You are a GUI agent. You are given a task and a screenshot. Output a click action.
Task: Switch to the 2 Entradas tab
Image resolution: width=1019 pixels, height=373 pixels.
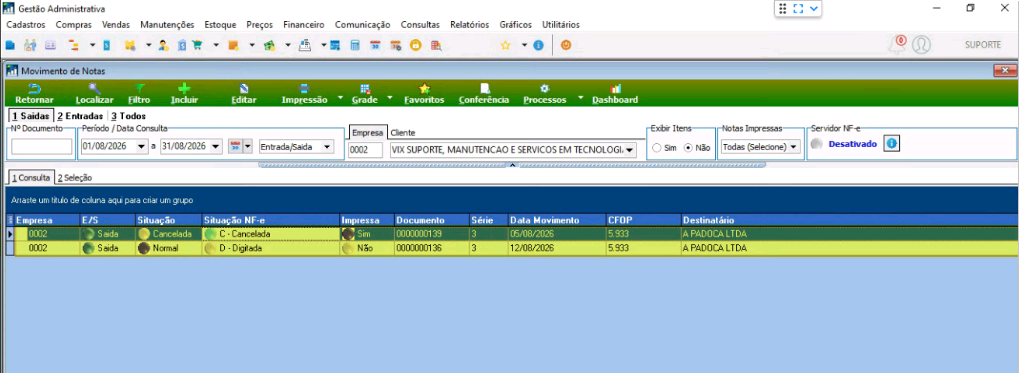[x=79, y=116]
